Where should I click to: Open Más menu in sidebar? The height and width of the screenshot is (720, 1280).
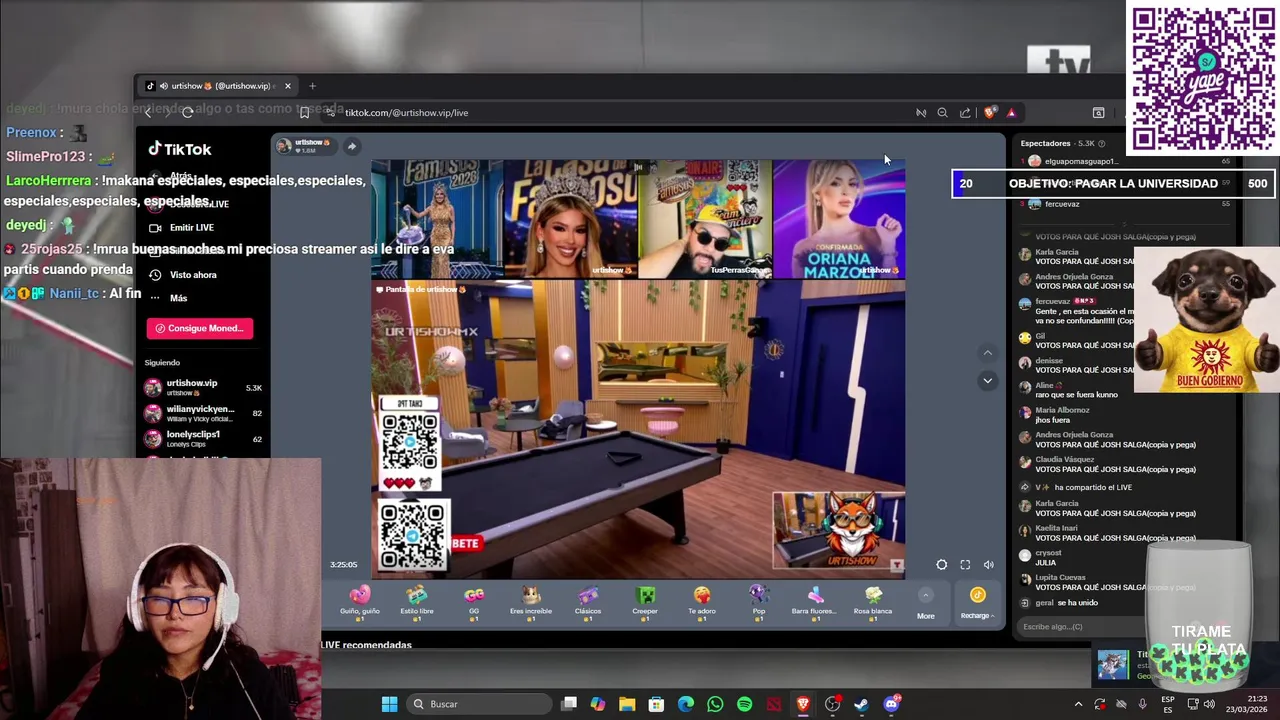178,298
